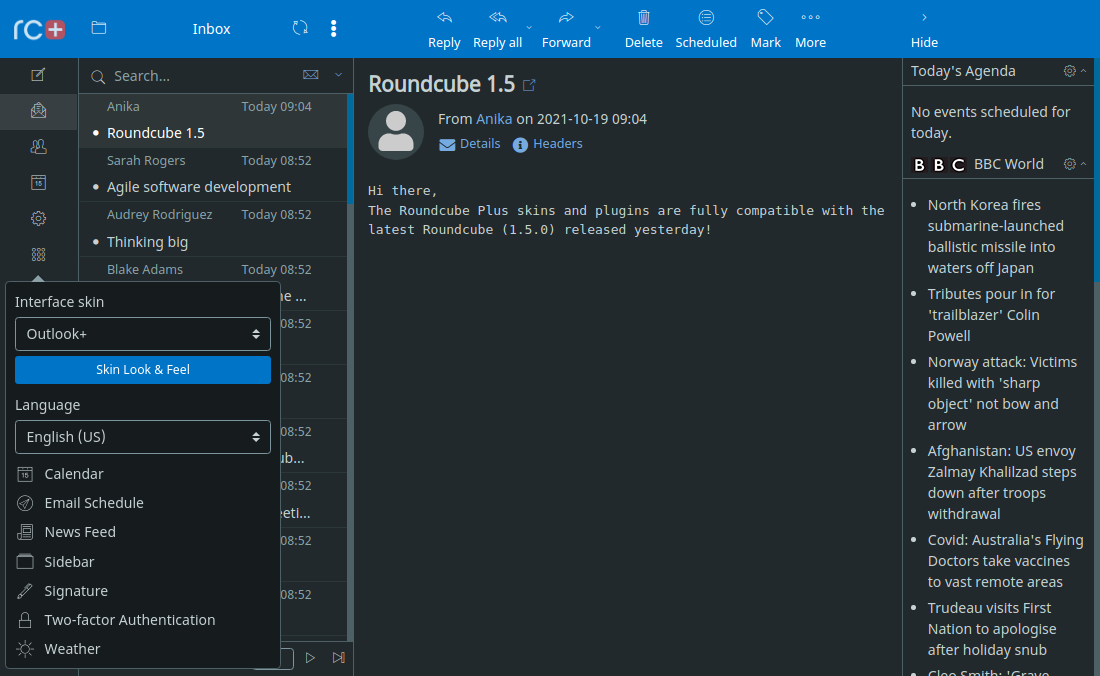Click the Compose icon in the left bar
Viewport: 1100px width, 676px height.
point(39,75)
